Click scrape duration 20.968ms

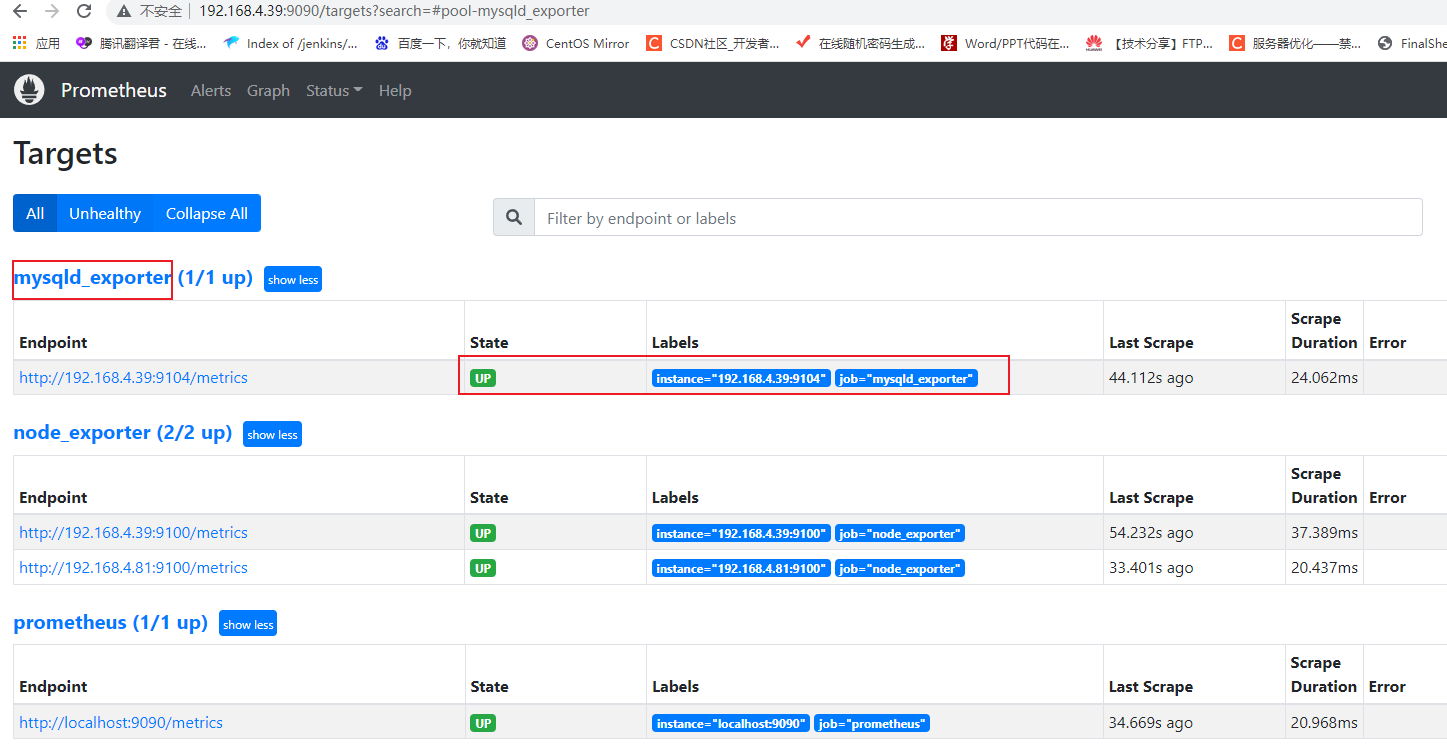(x=1324, y=722)
